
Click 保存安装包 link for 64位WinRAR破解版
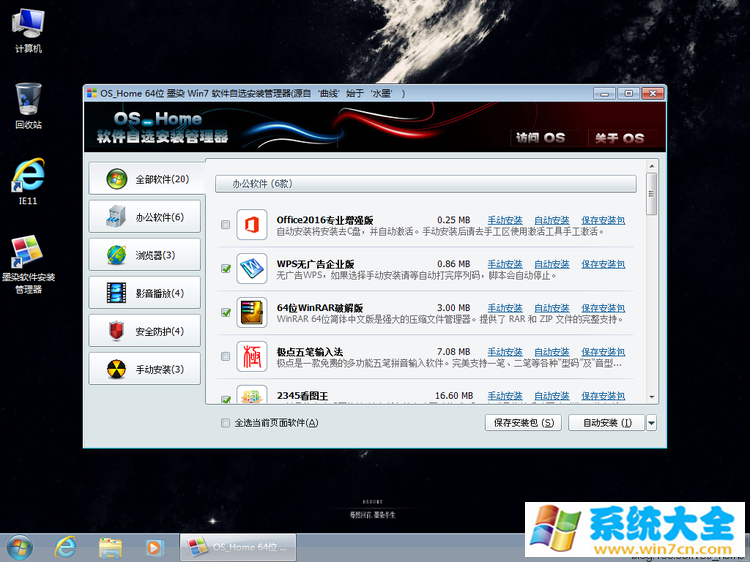603,308
